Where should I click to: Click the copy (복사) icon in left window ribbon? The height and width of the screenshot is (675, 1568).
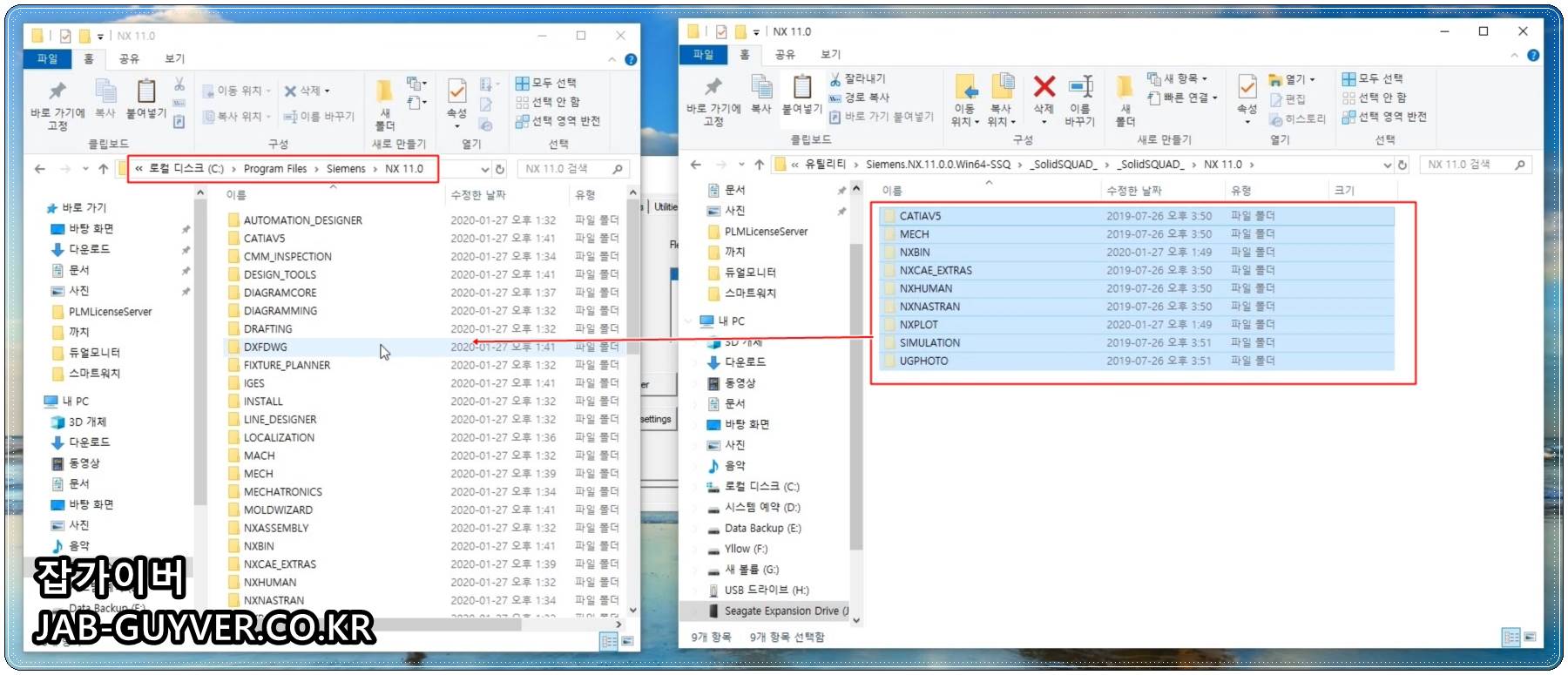pyautogui.click(x=105, y=91)
